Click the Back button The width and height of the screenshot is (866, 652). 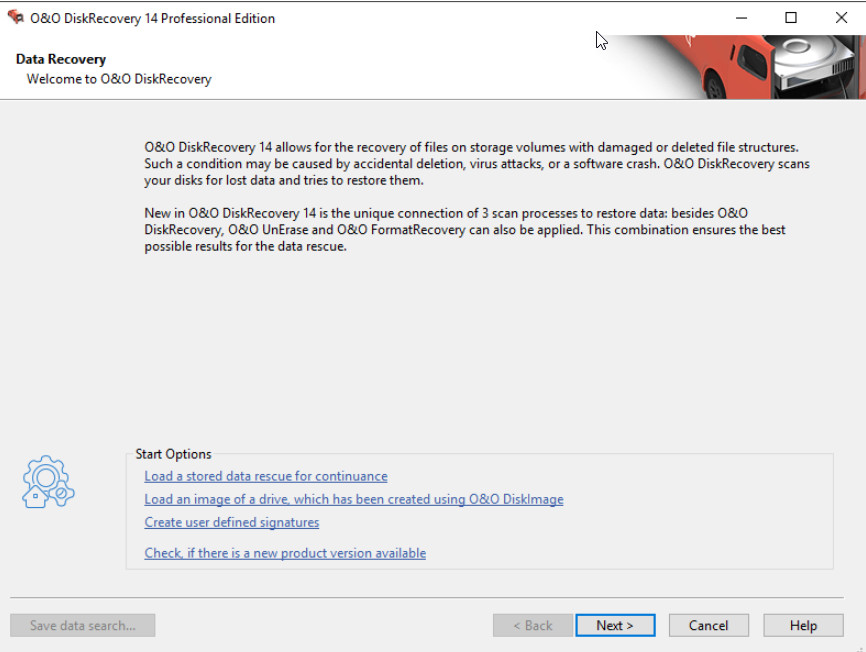[x=532, y=626]
